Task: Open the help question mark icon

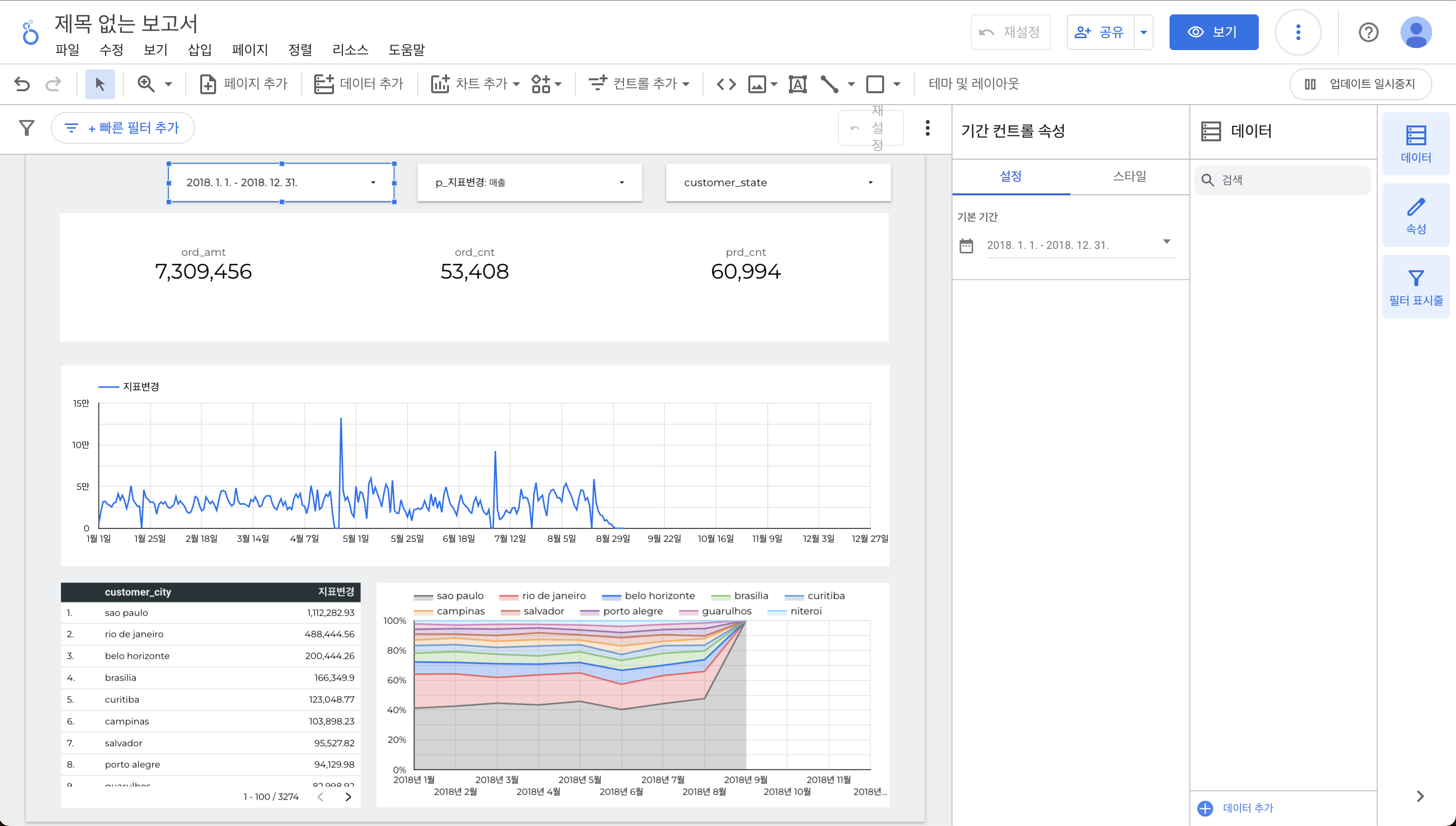Action: coord(1368,32)
